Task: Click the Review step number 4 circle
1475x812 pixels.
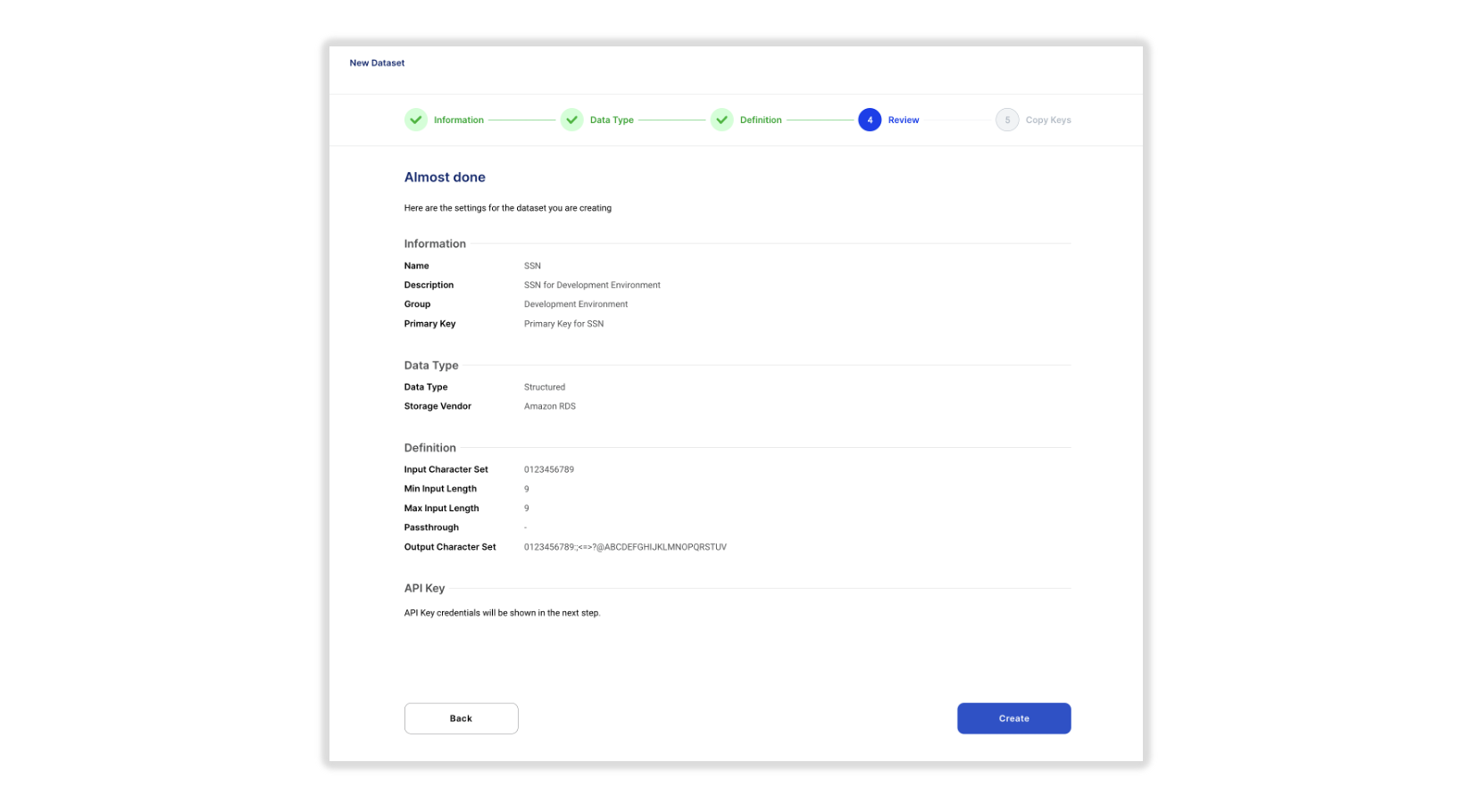Action: point(870,120)
